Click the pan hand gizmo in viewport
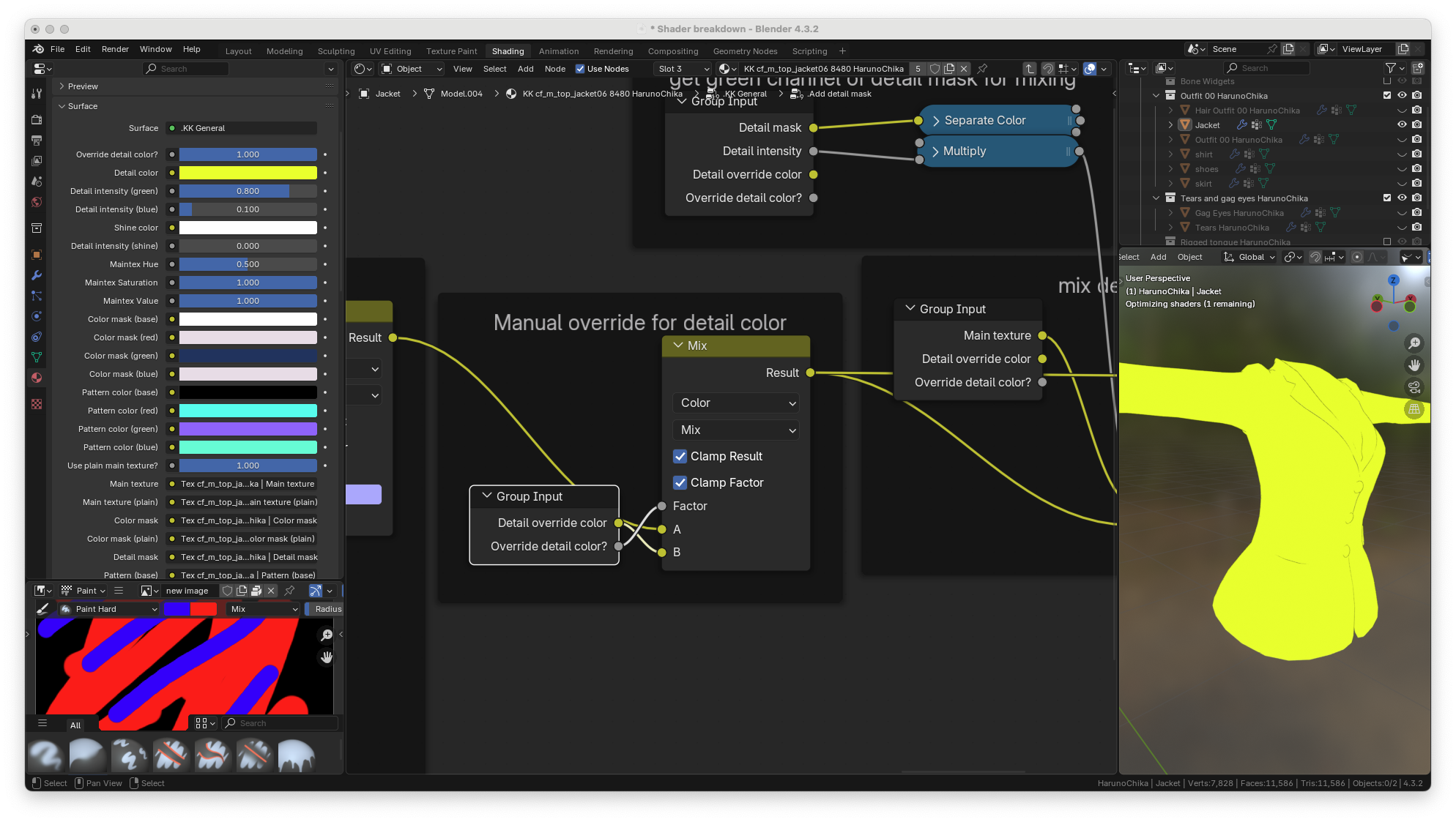 click(1414, 365)
